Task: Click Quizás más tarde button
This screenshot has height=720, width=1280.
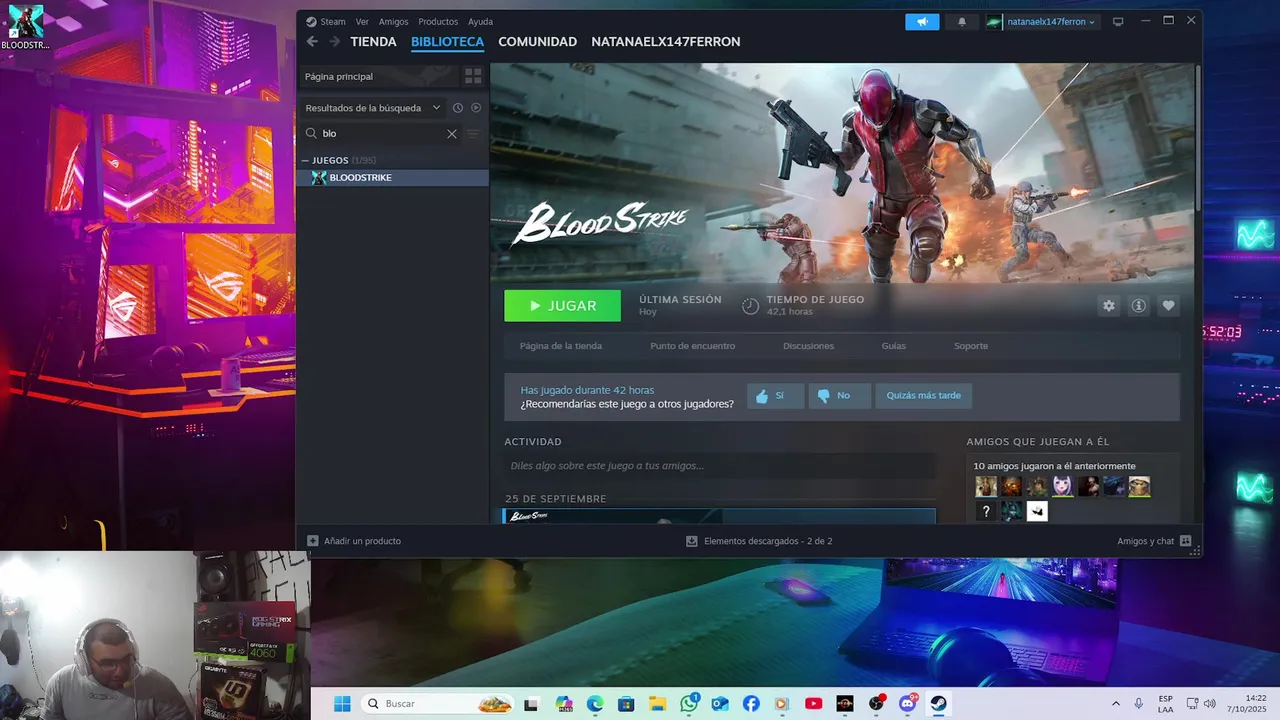Action: pyautogui.click(x=923, y=396)
